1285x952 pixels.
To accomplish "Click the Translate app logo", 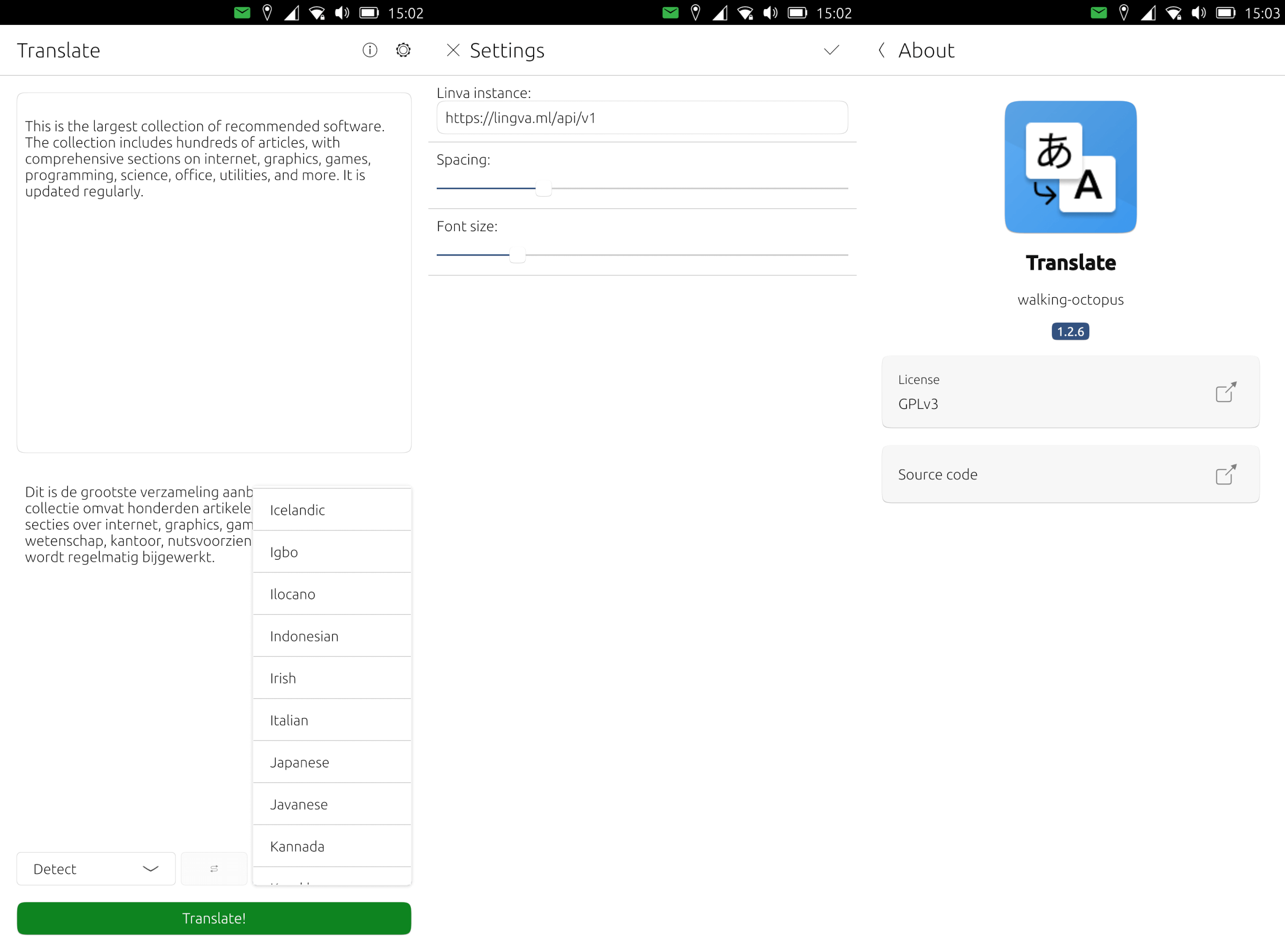I will click(1070, 167).
